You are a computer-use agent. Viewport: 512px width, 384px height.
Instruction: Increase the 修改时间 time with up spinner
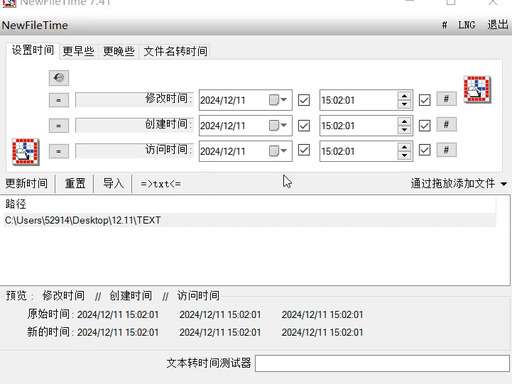[404, 96]
